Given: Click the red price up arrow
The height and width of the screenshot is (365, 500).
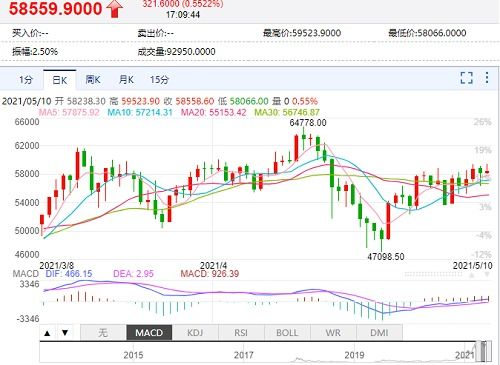Looking at the screenshot, I should coord(114,9).
